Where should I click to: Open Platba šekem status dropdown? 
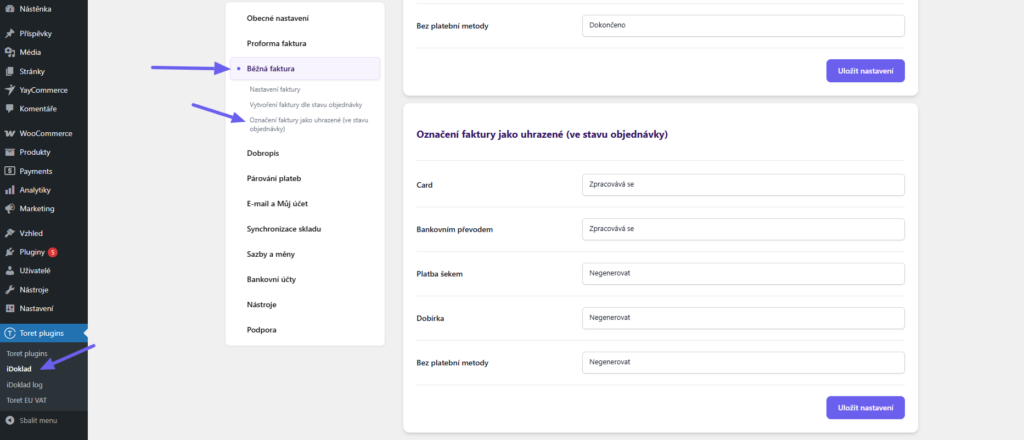743,274
